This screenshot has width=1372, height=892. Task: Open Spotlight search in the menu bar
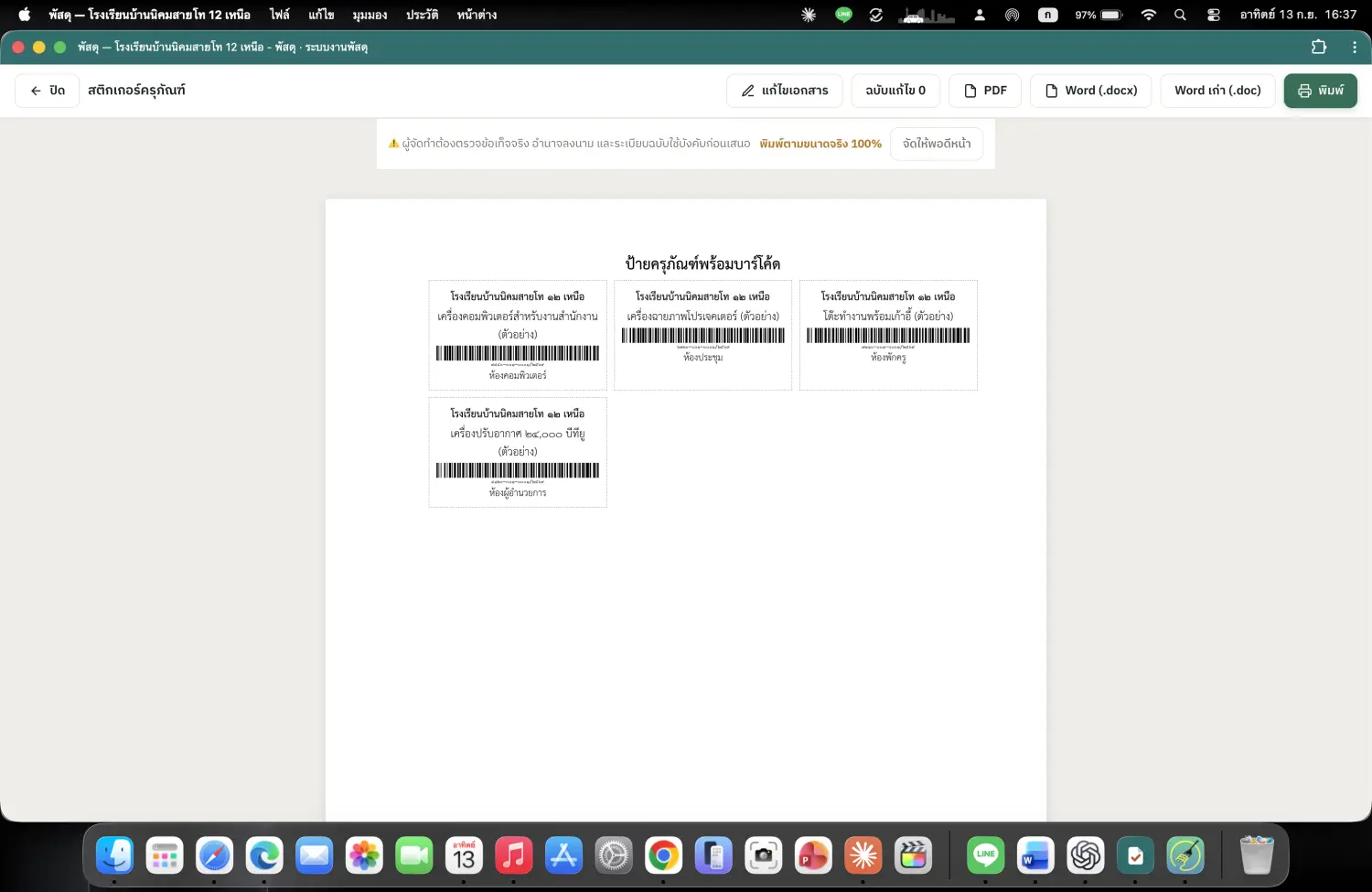pos(1180,15)
